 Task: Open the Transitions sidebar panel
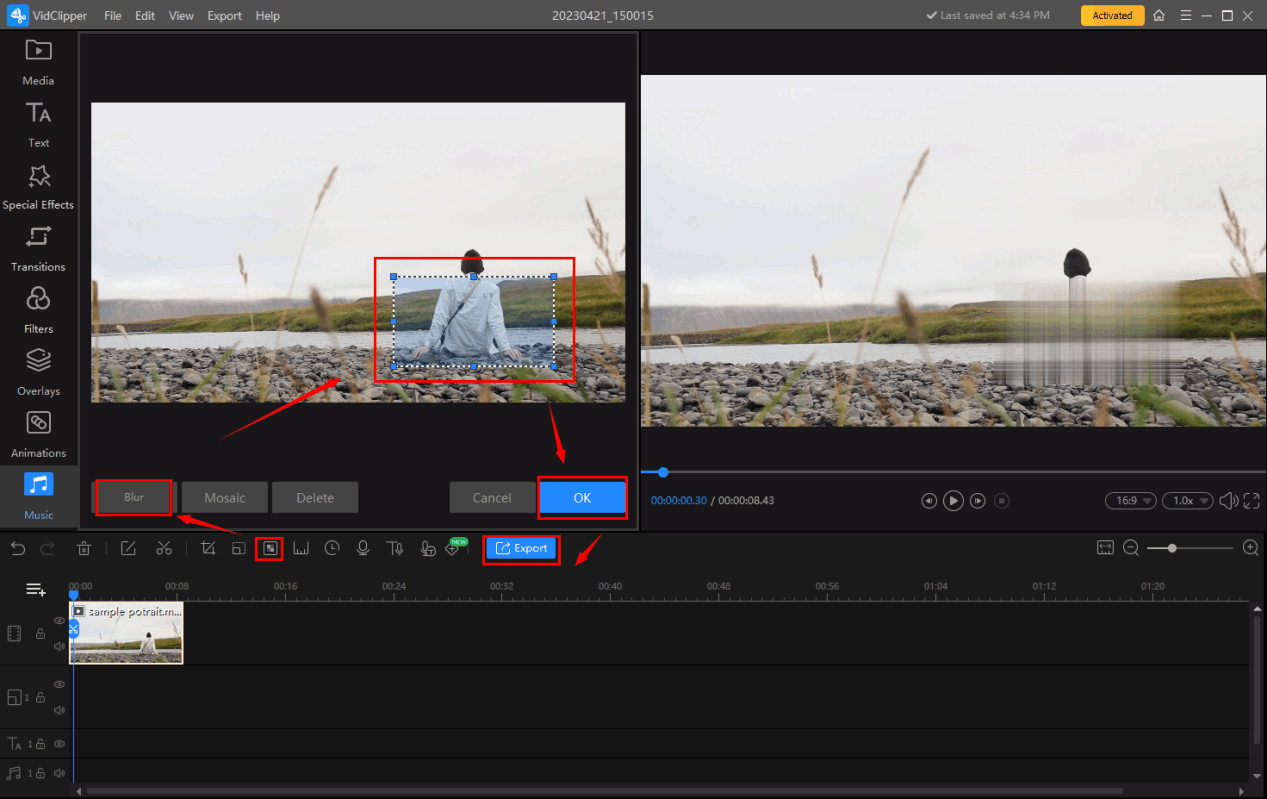(x=38, y=249)
